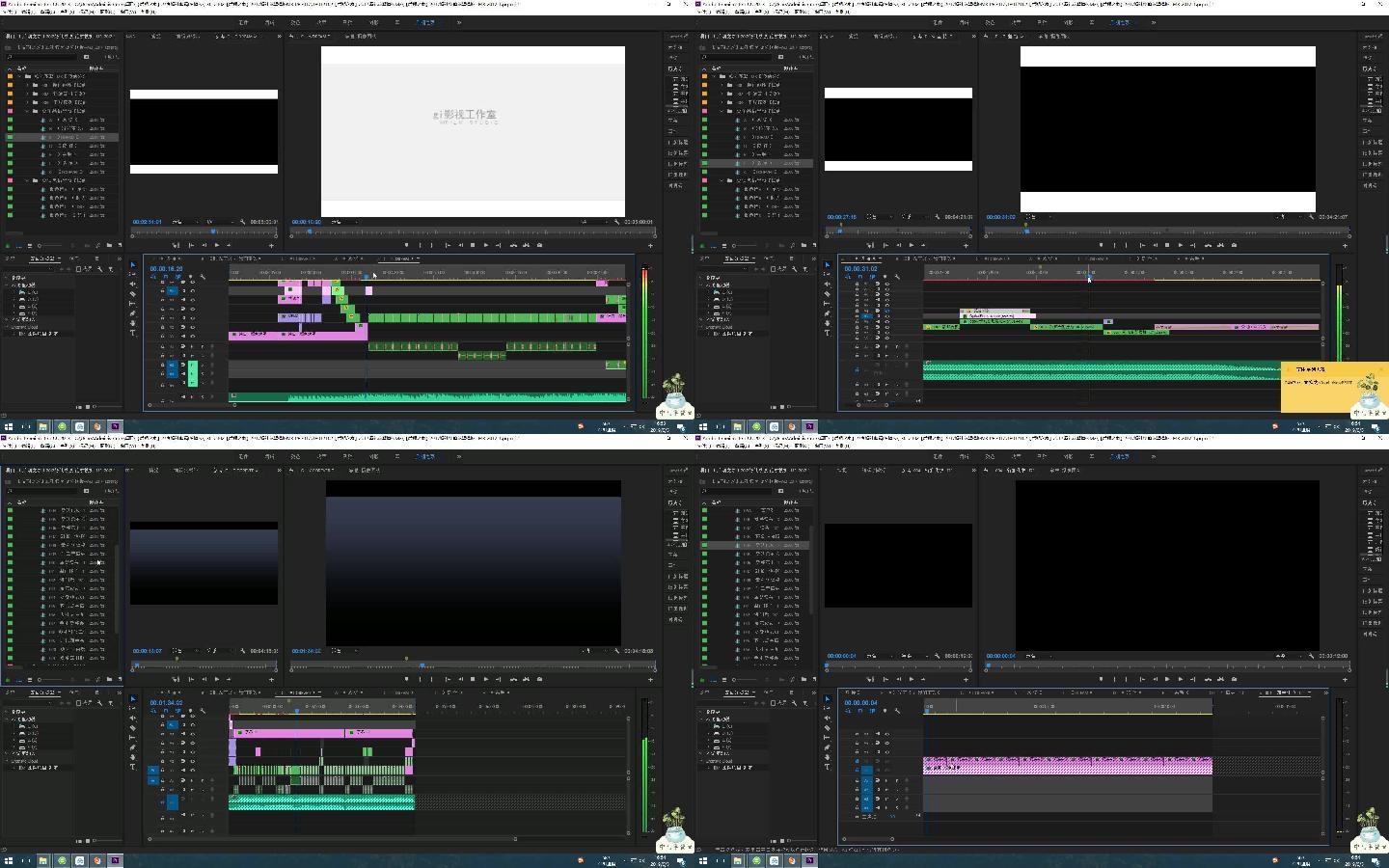The image size is (1389, 868).
Task: Click the Extract button in the 00:01:34:02 window
Action: [x=527, y=679]
